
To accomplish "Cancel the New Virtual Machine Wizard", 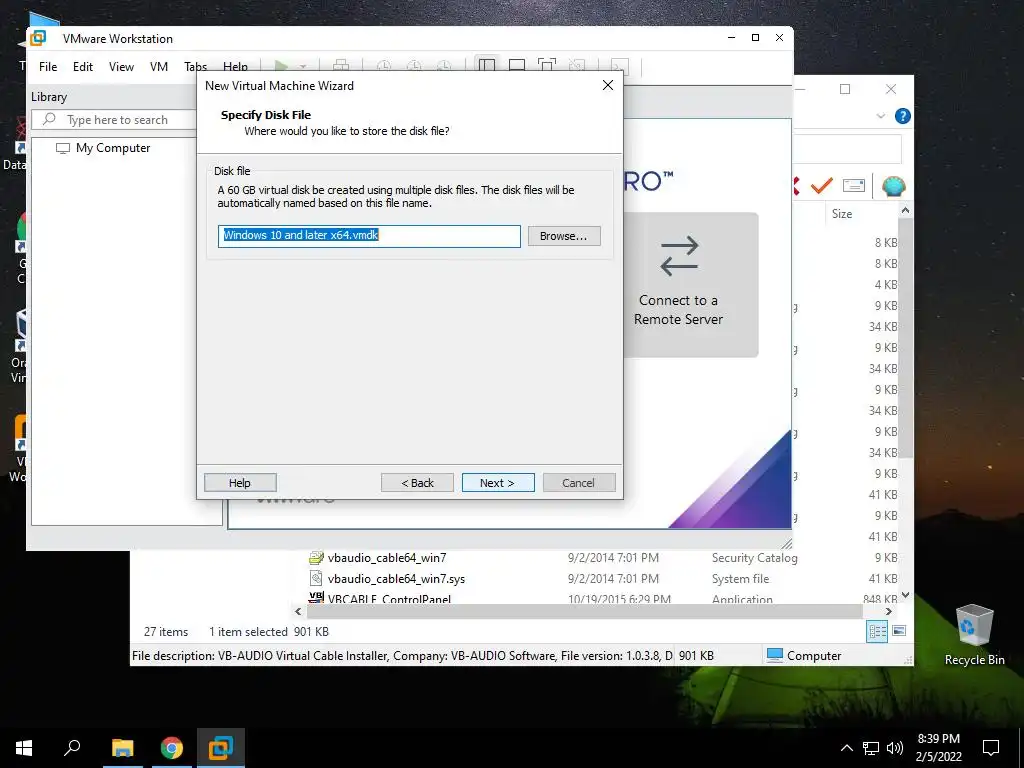I will pos(579,483).
